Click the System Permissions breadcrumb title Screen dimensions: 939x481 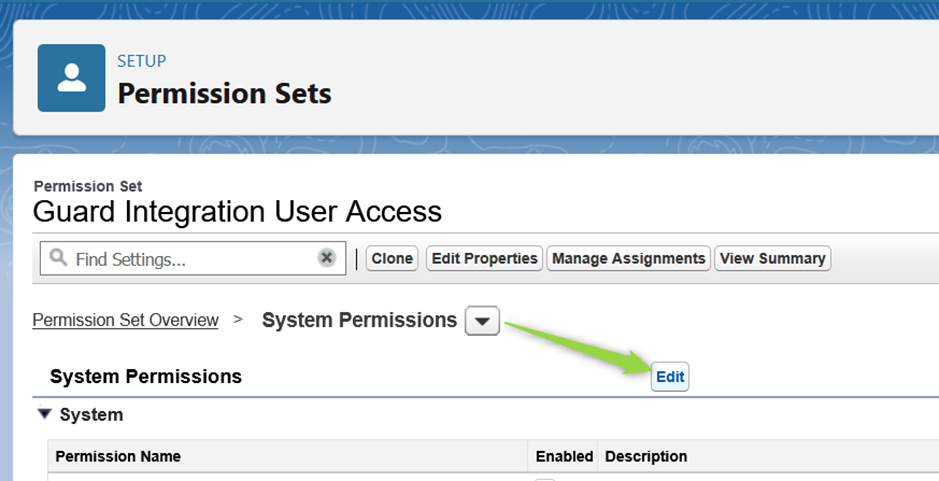359,320
